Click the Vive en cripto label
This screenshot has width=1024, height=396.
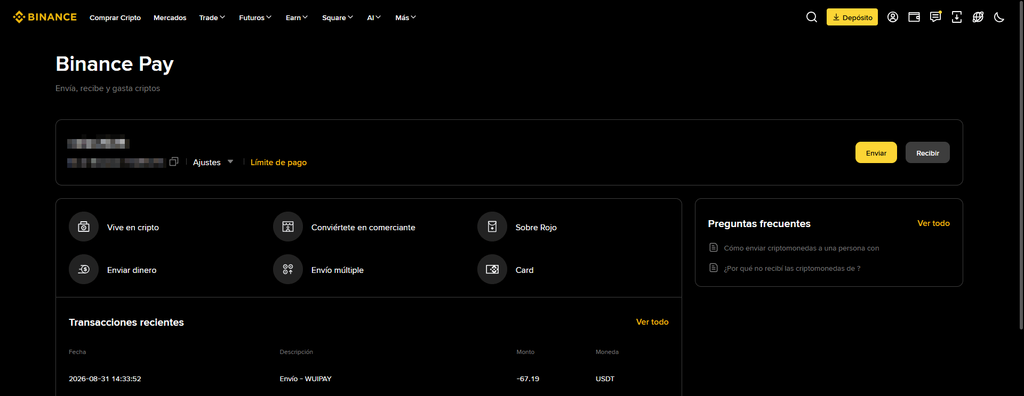point(133,227)
